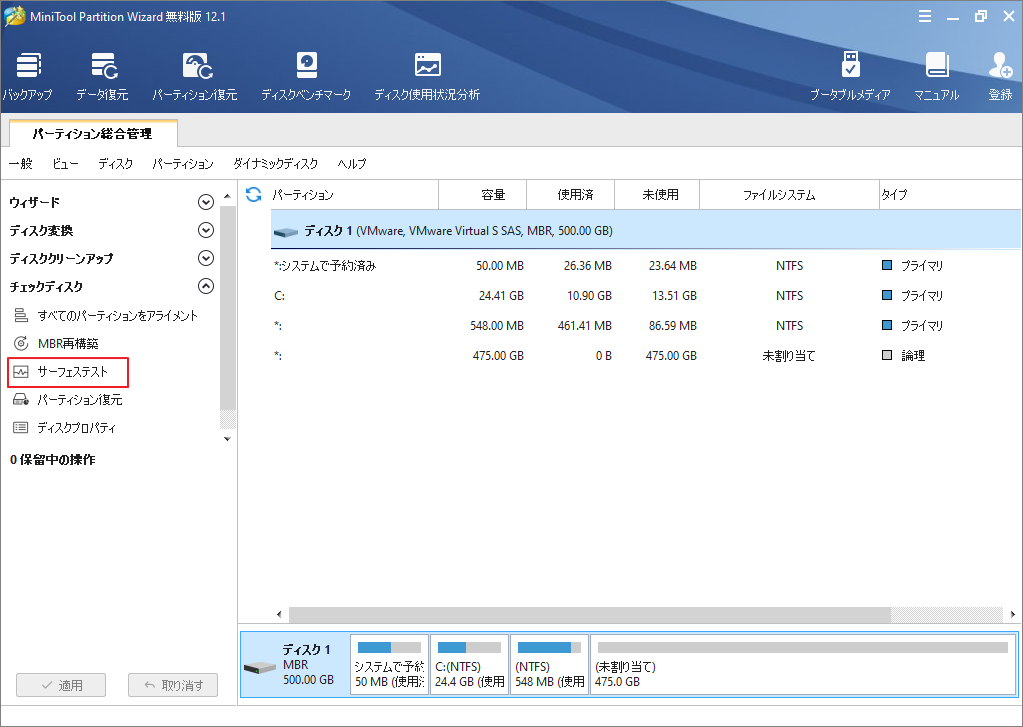1023x727 pixels.
Task: Open パーティション復元 in top toolbar
Action: (195, 76)
